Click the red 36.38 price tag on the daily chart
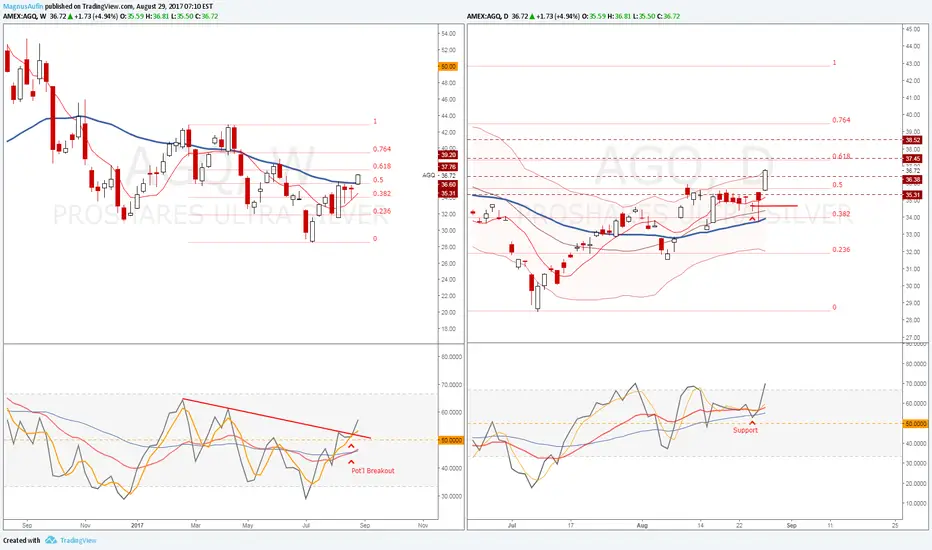 pyautogui.click(x=912, y=180)
